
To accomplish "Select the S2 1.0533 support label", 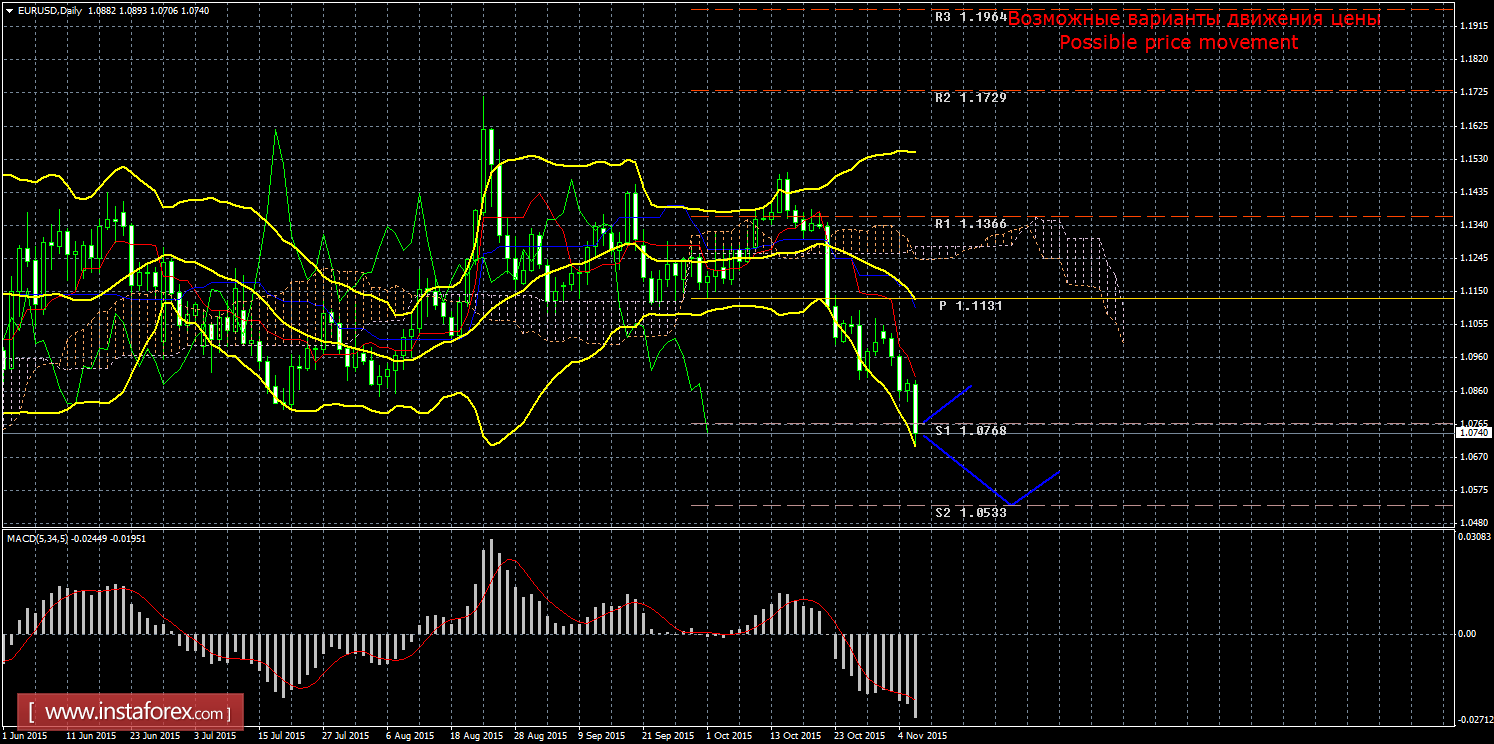I will tap(970, 512).
